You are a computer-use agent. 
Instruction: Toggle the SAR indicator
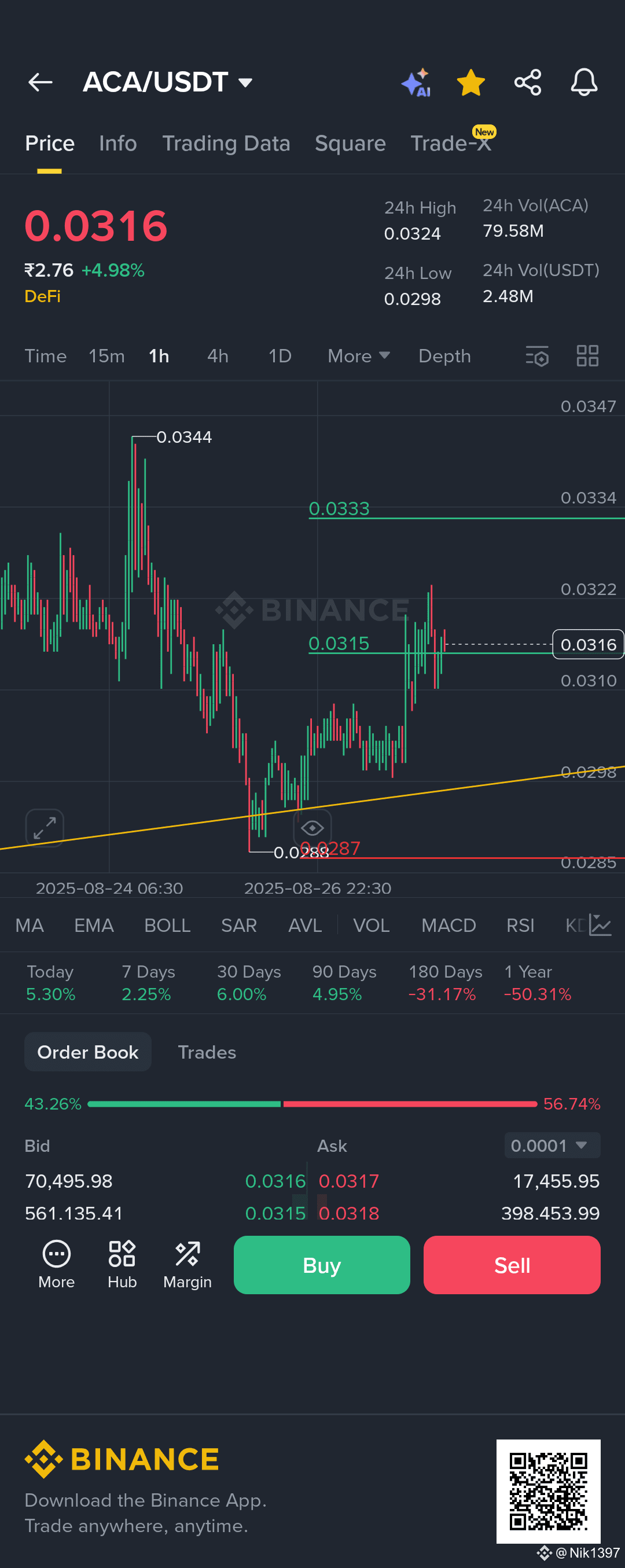(238, 926)
